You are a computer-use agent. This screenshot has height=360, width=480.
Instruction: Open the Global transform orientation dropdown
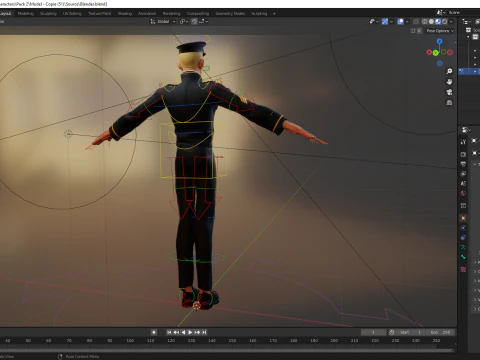click(x=163, y=21)
